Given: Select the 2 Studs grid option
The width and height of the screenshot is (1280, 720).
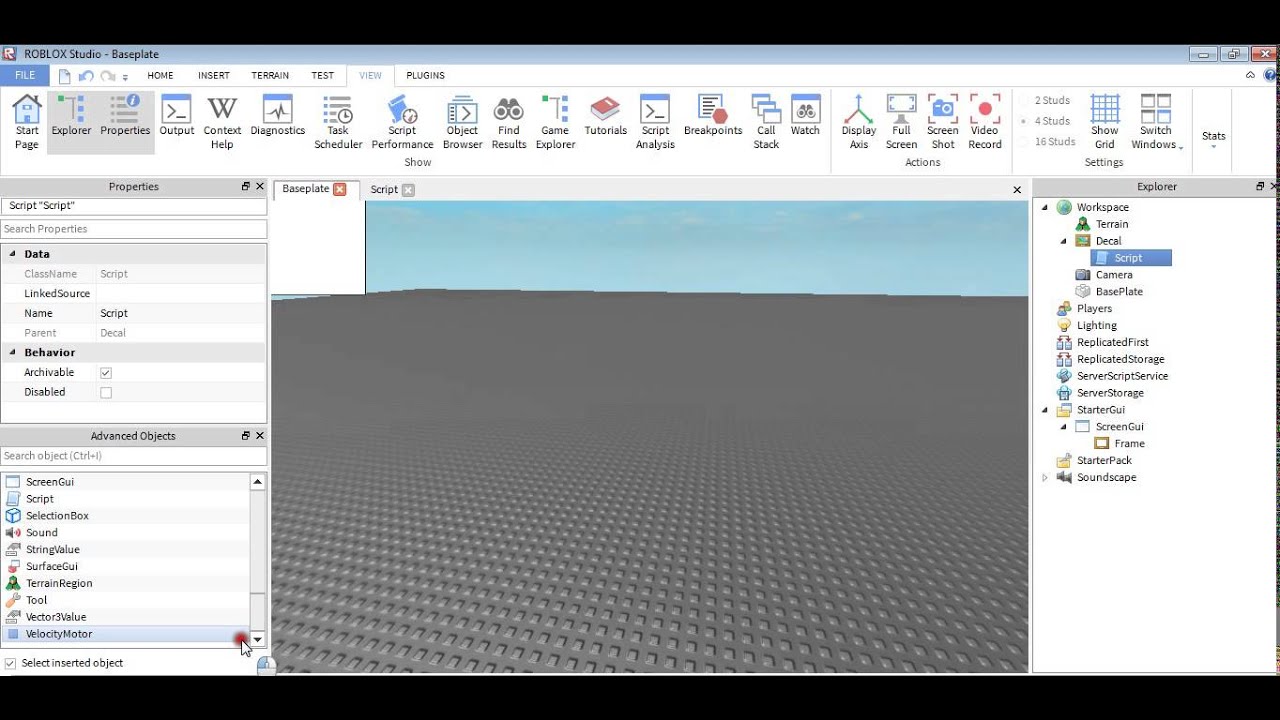Looking at the screenshot, I should pos(1045,100).
